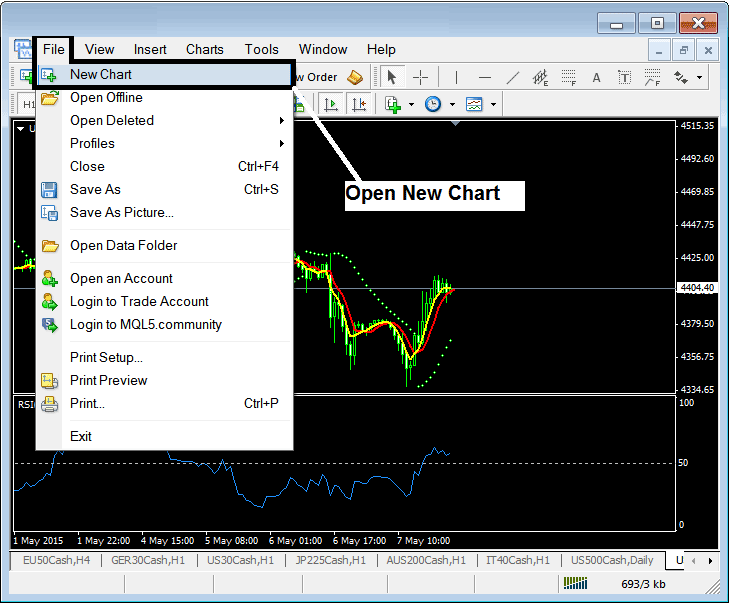
Task: Select the crosshair tool
Action: (x=420, y=77)
